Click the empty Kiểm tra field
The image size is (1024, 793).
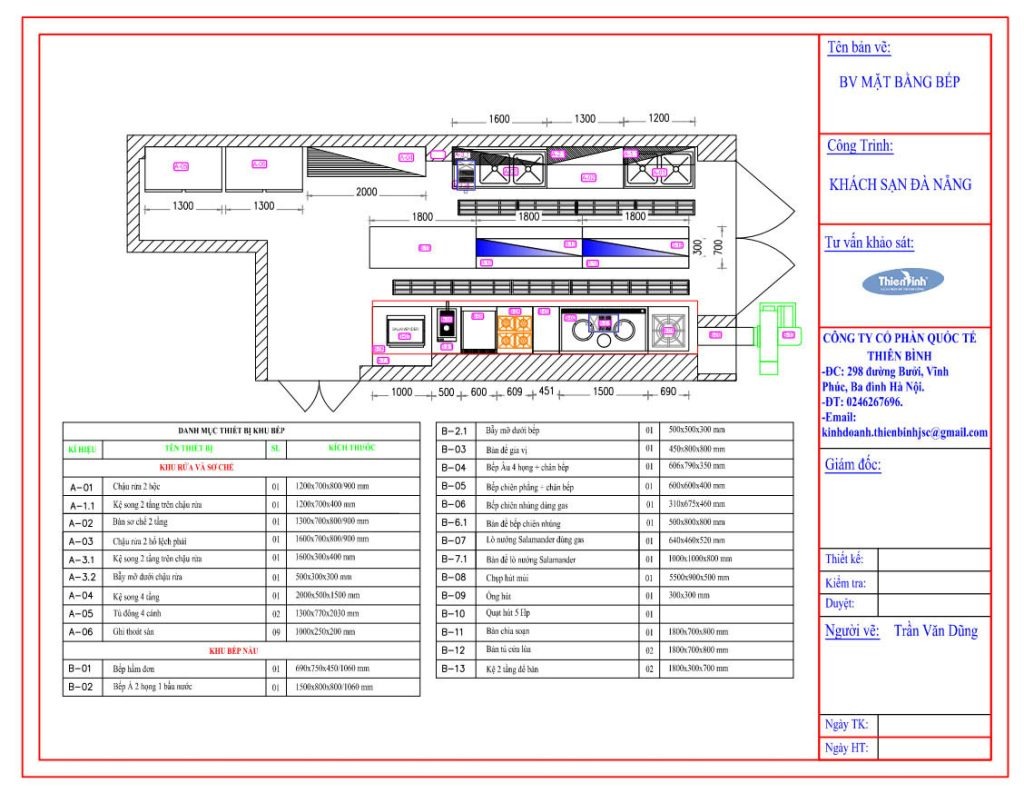pyautogui.click(x=934, y=582)
